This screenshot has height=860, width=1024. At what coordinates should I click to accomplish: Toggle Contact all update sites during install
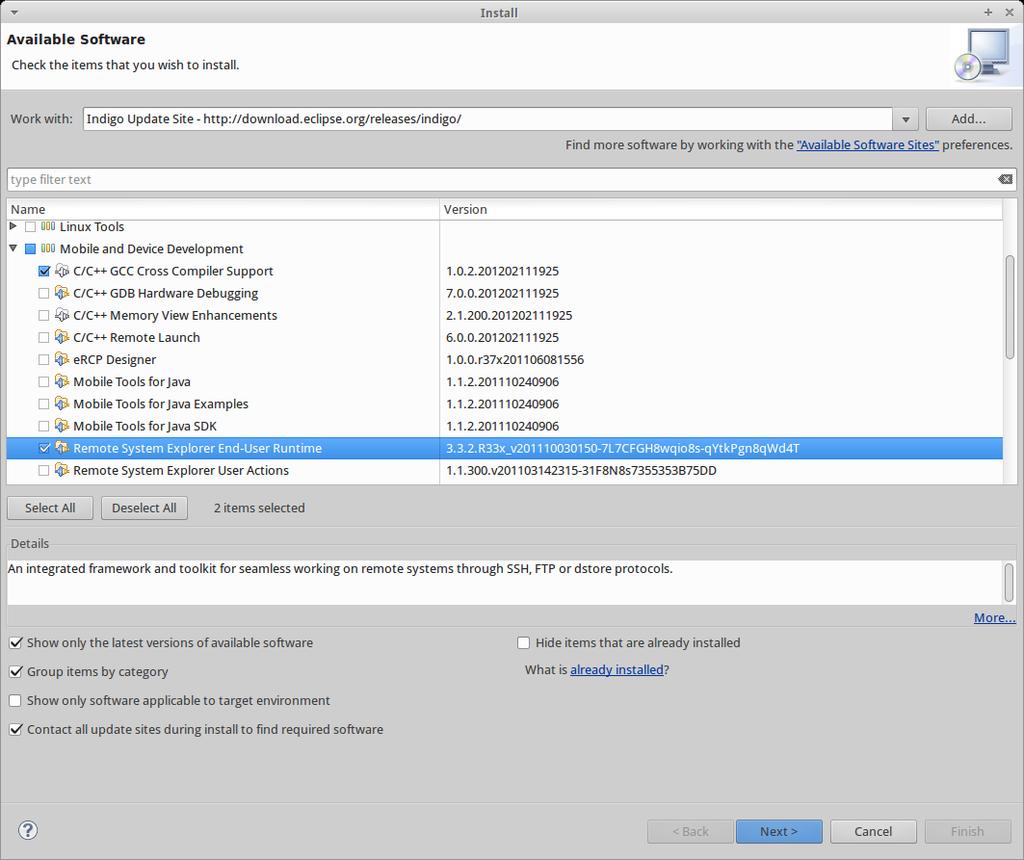tap(16, 729)
